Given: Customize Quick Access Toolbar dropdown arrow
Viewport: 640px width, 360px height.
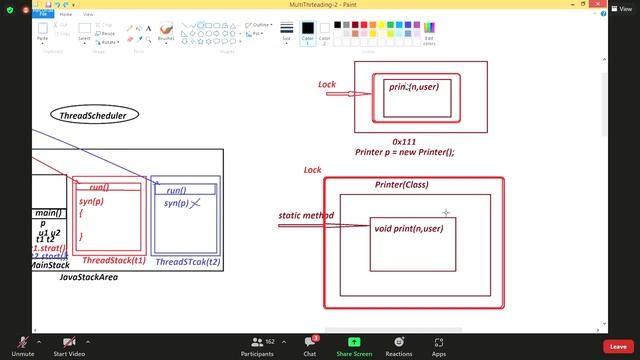Looking at the screenshot, I should [x=73, y=5].
